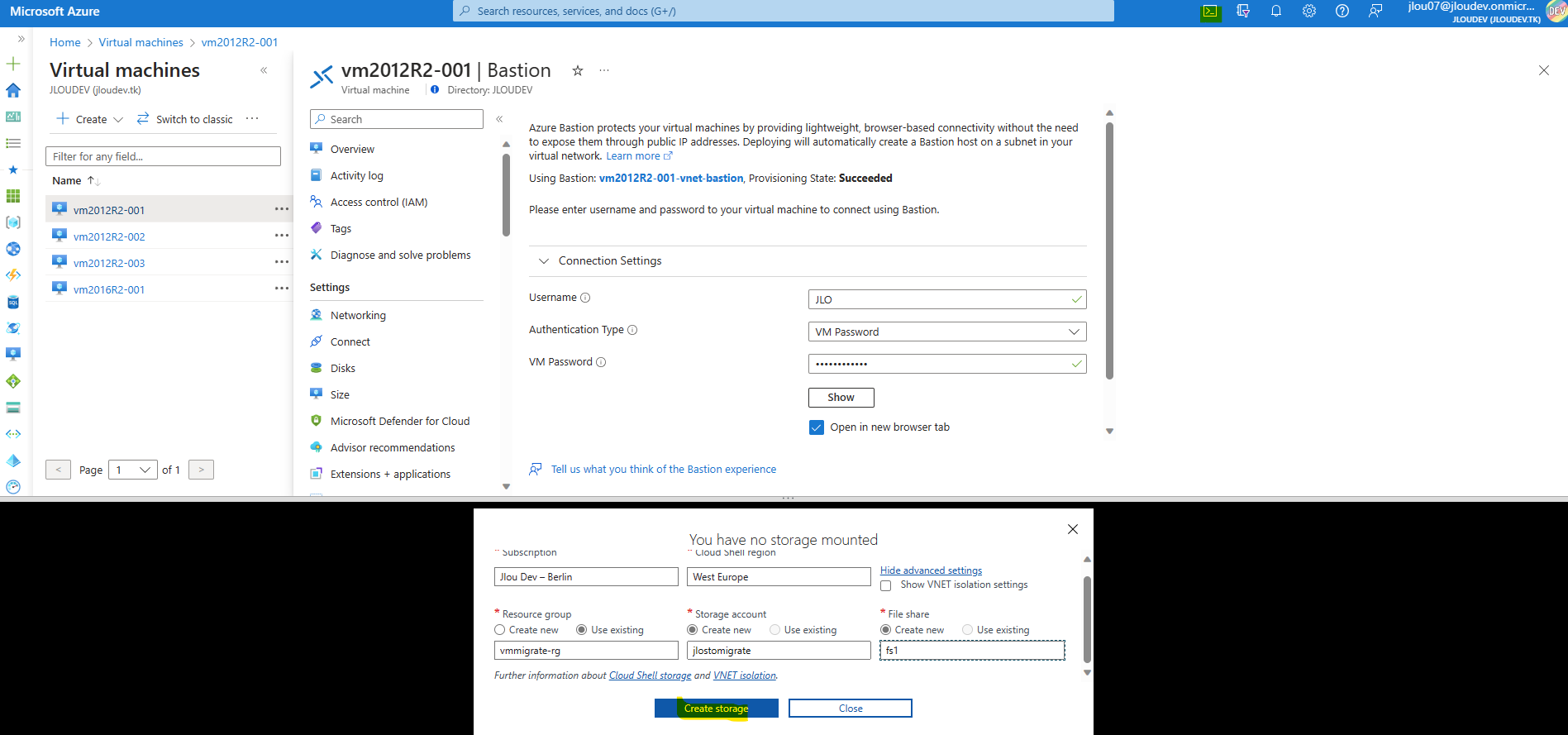1568x735 pixels.
Task: Focus the global search resources bar
Action: [784, 12]
